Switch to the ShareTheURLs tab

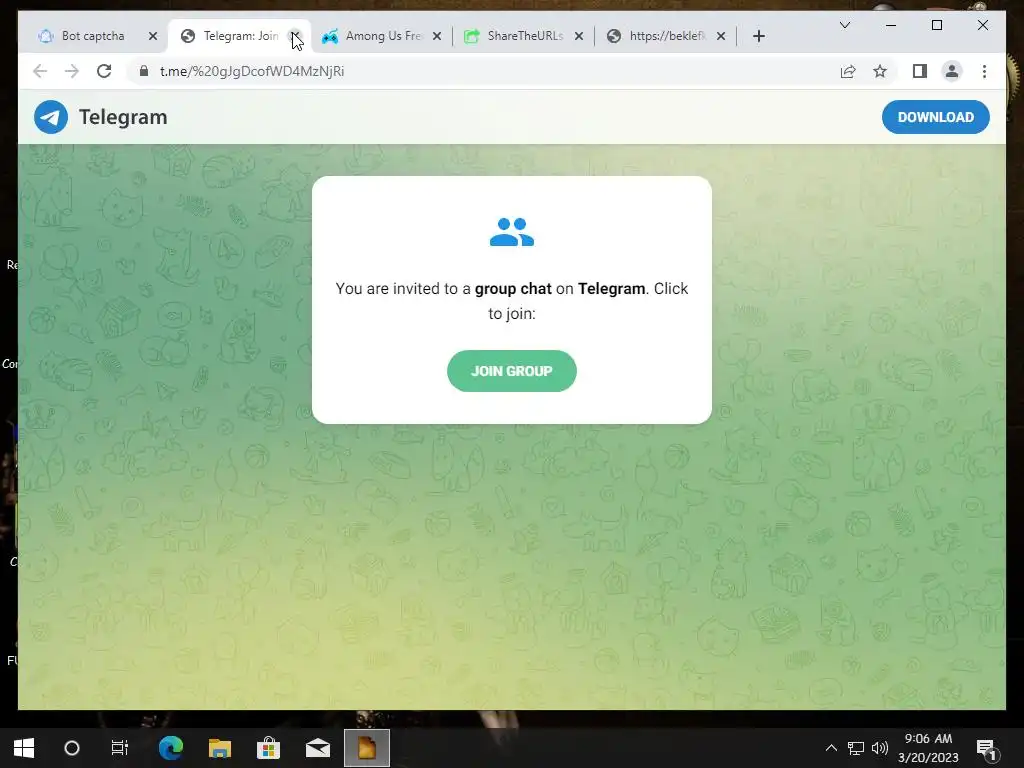(525, 36)
